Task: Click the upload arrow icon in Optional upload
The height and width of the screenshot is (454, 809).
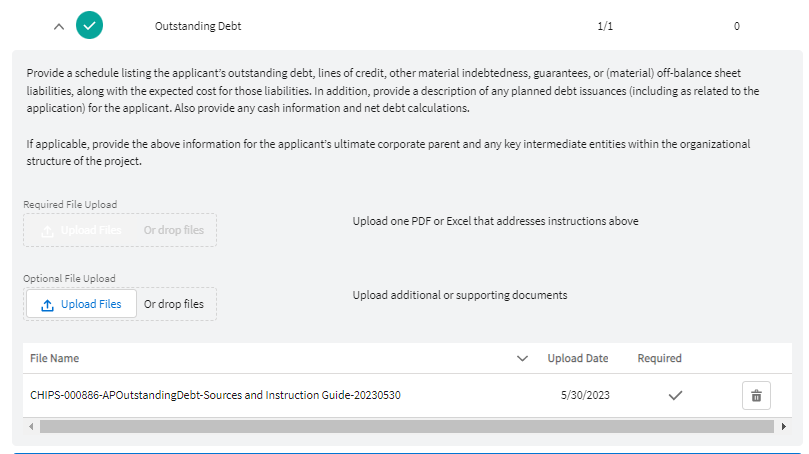Action: [47, 304]
